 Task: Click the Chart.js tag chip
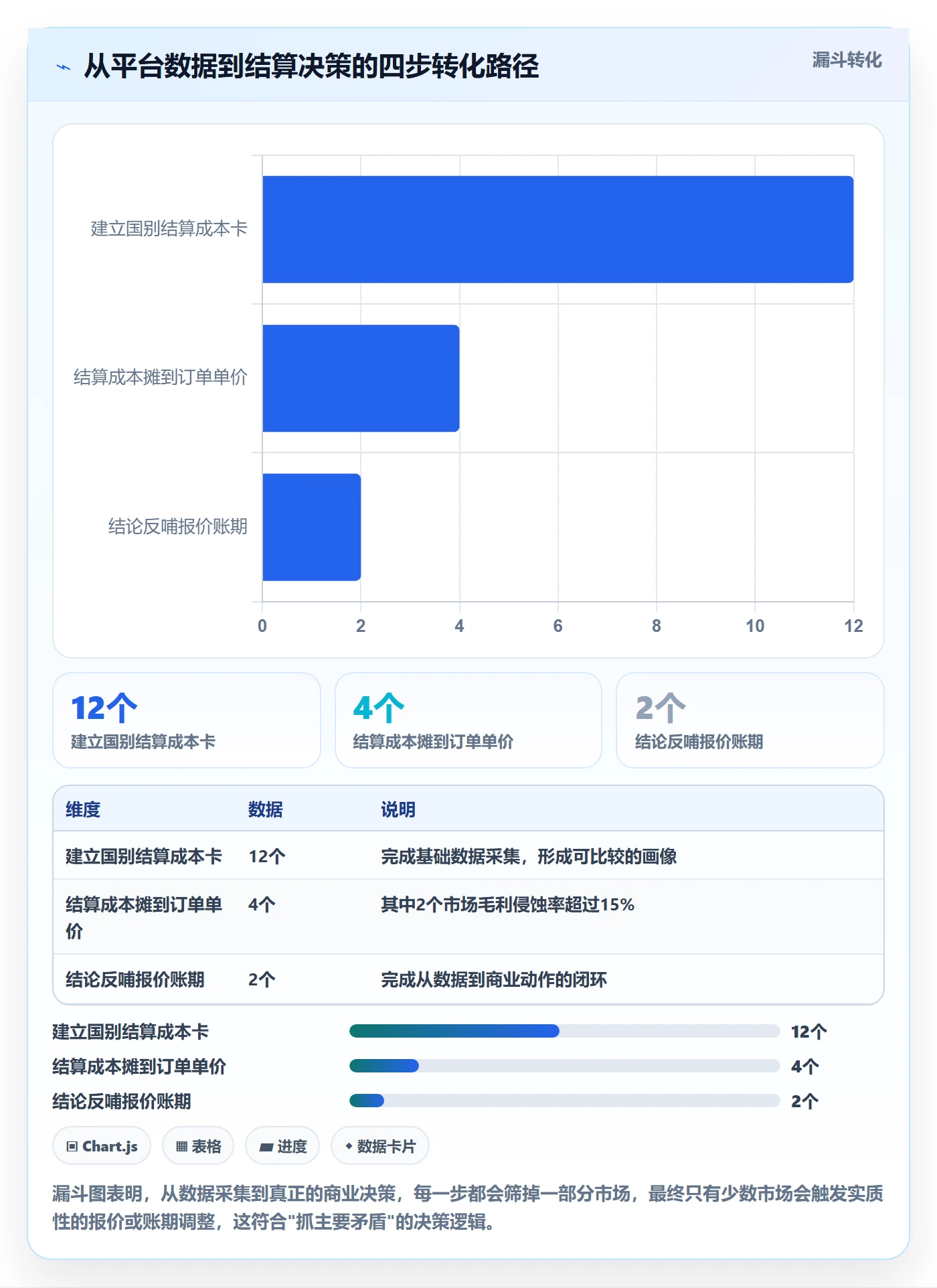pos(102,1146)
